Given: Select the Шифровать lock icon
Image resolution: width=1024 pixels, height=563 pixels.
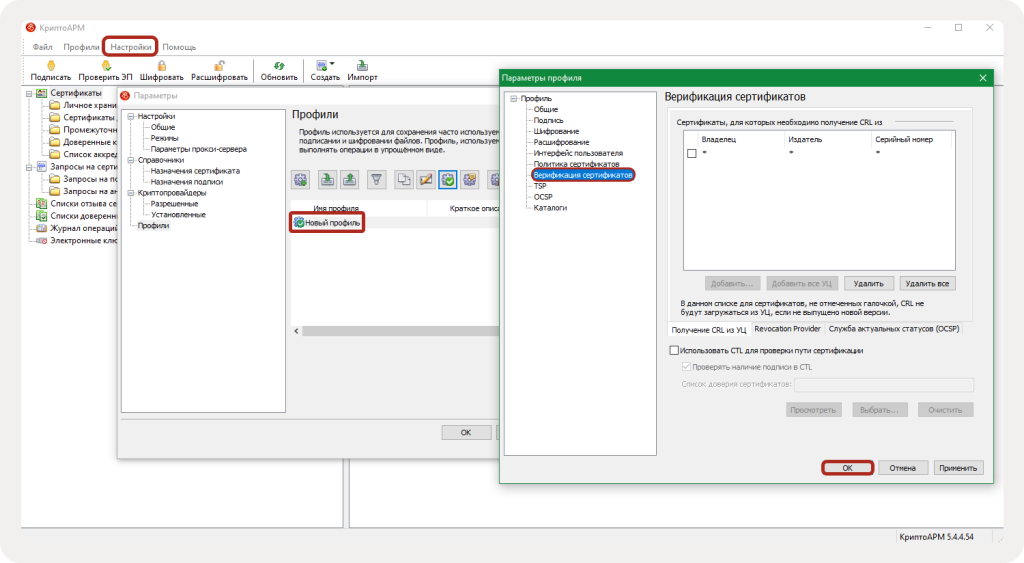Looking at the screenshot, I should (x=161, y=65).
